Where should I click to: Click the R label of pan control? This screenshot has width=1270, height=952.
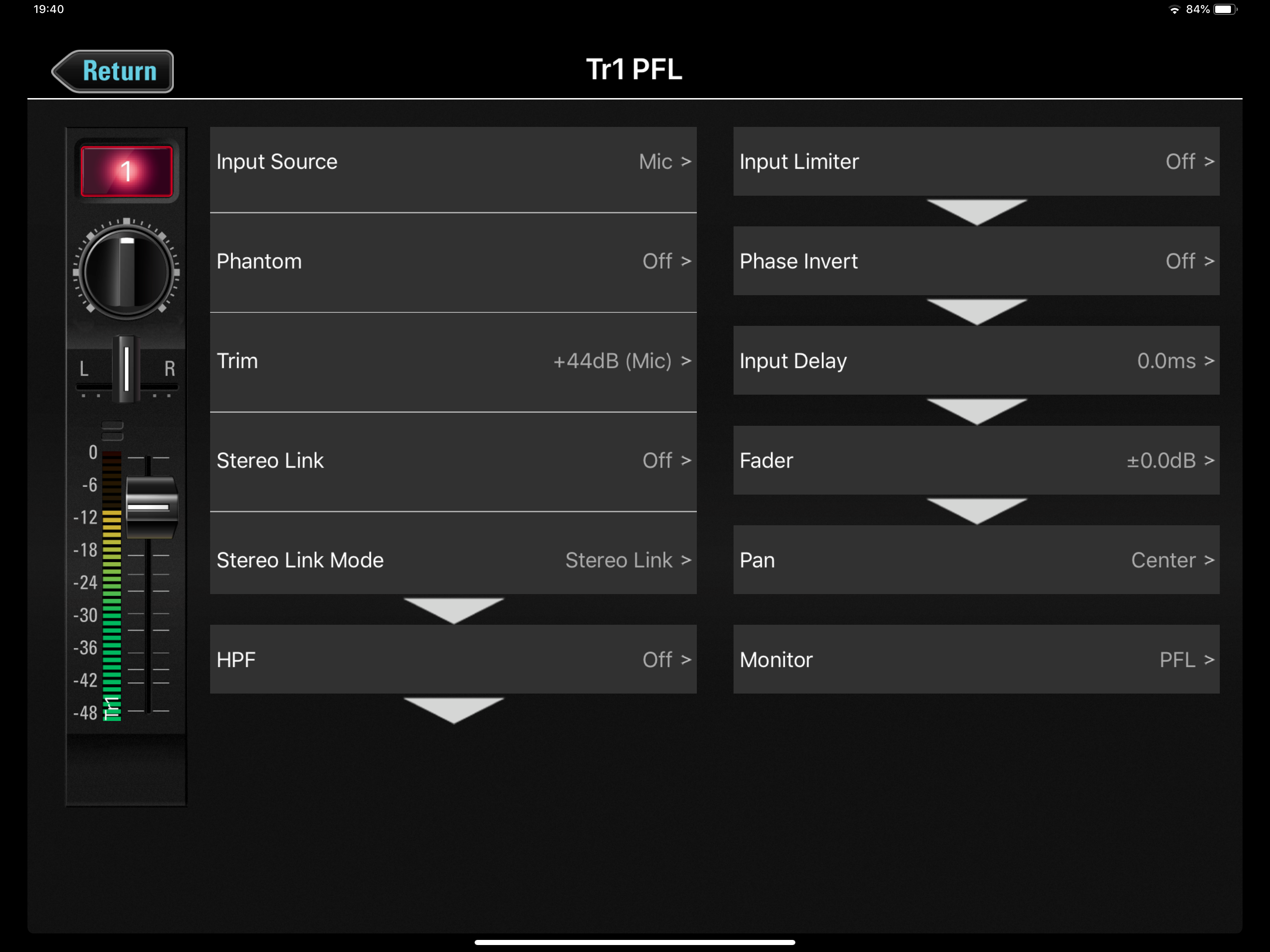click(x=169, y=369)
